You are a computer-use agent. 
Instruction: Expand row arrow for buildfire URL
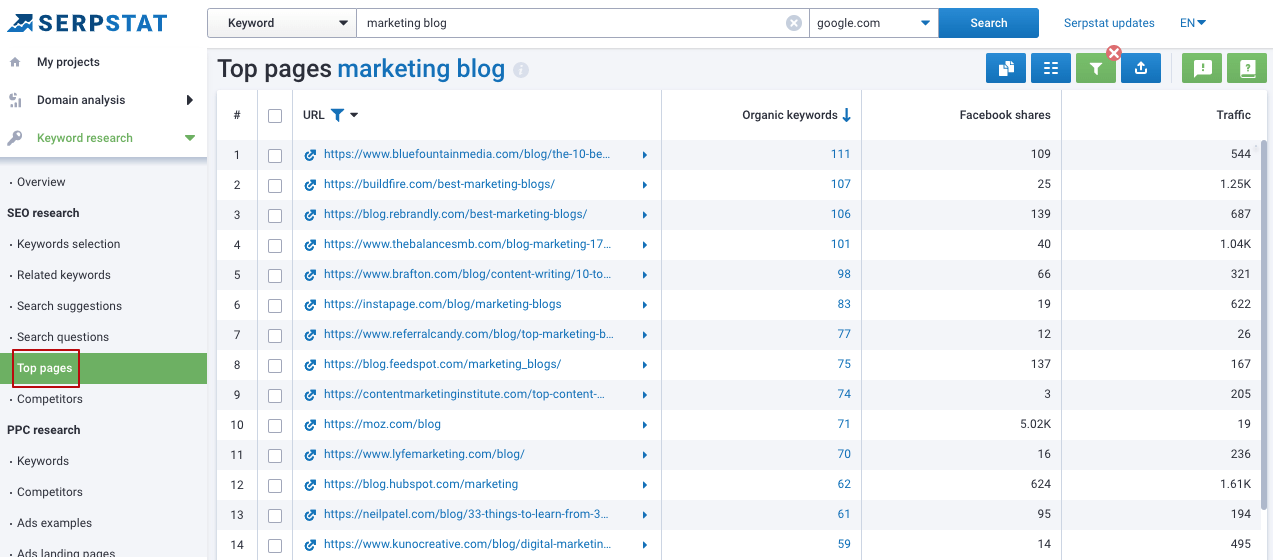(x=645, y=185)
